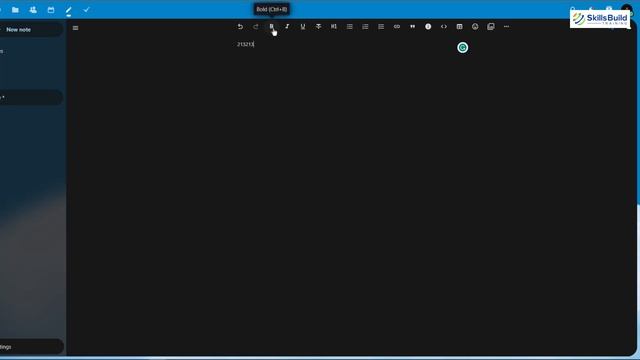The width and height of the screenshot is (640, 360).
Task: Create a new note
Action: click(30, 30)
